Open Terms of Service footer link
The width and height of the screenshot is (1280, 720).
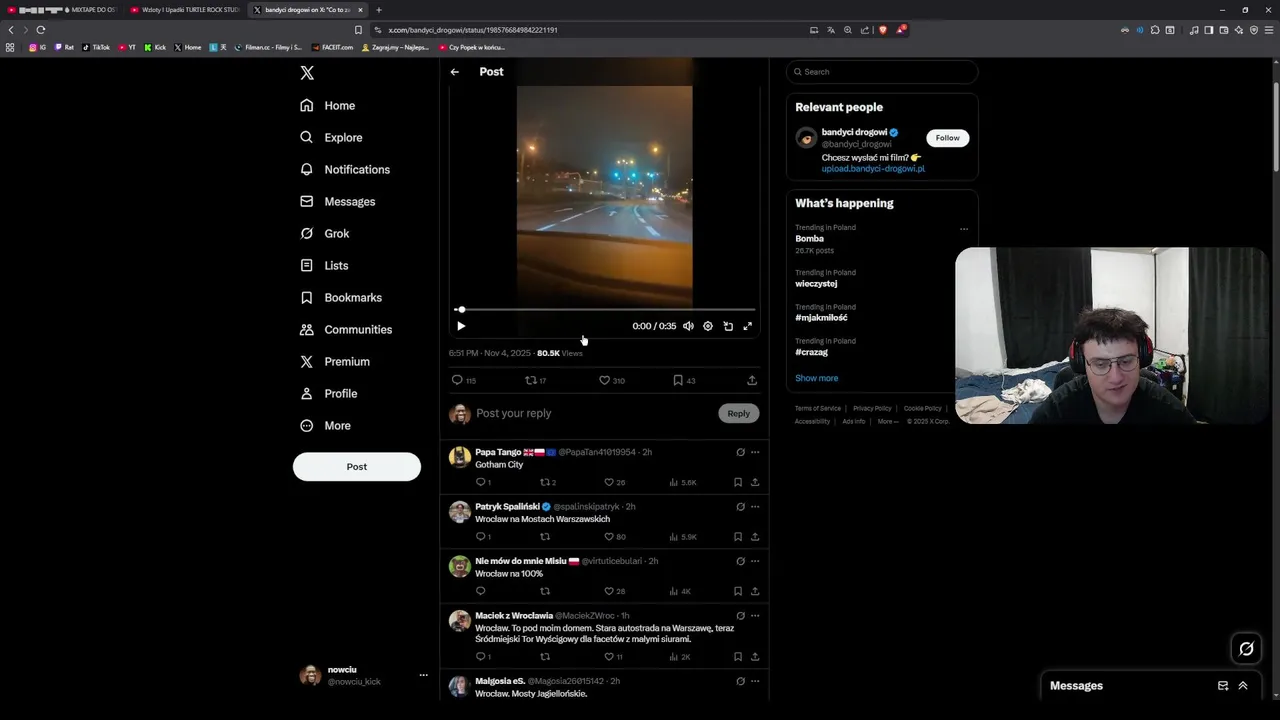click(818, 408)
